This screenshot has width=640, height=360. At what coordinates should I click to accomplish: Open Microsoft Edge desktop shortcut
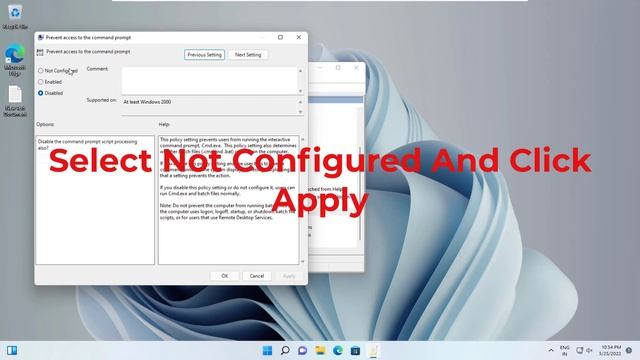pyautogui.click(x=15, y=60)
